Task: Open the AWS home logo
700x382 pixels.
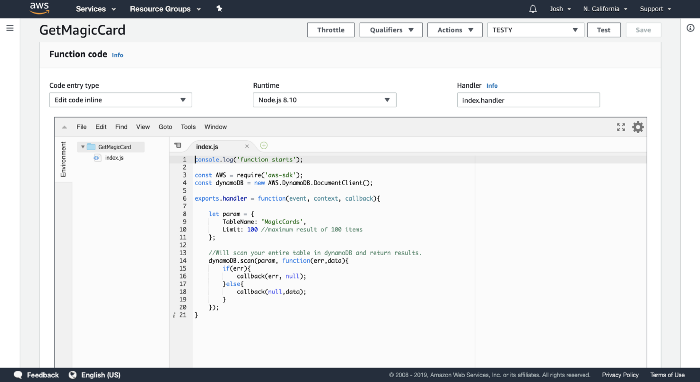Action: click(39, 8)
